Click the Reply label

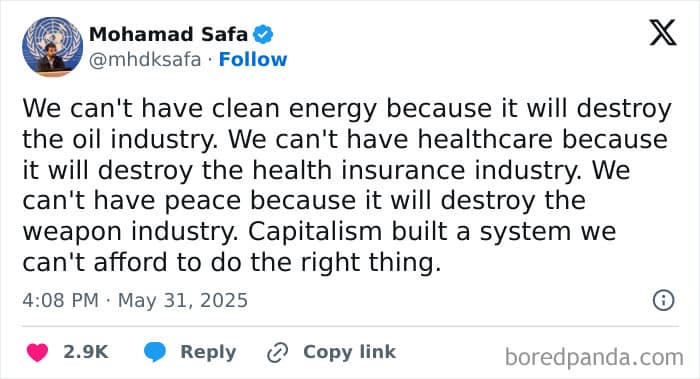click(208, 352)
